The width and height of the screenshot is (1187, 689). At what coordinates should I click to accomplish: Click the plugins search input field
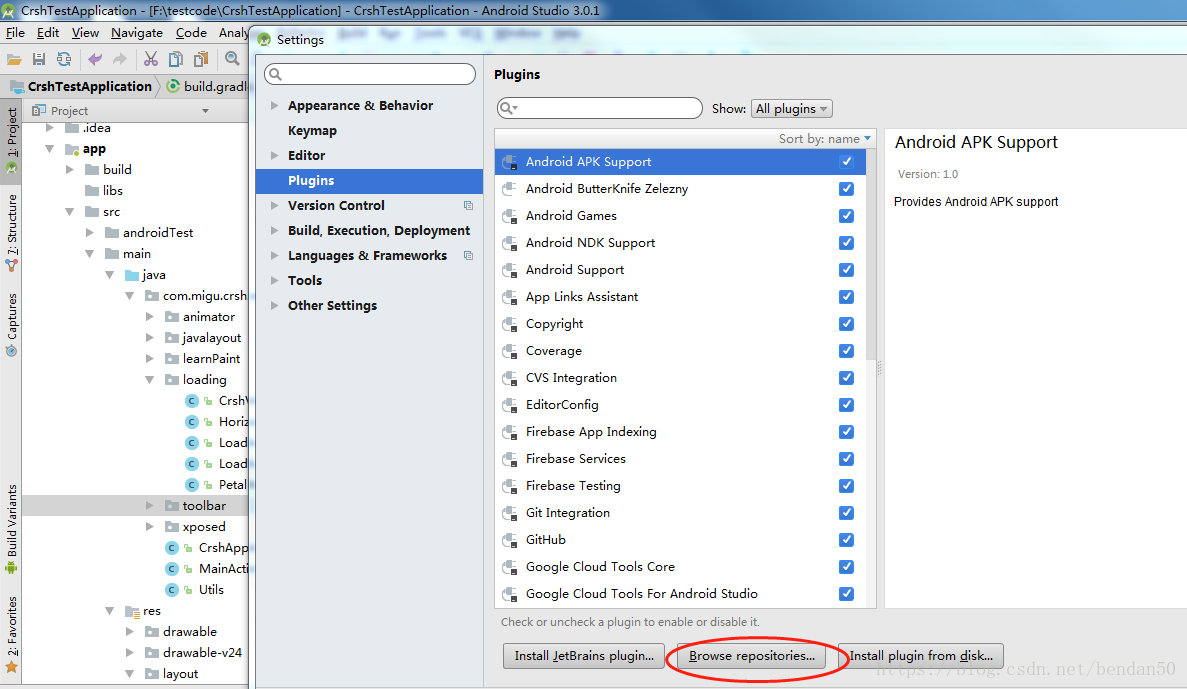click(600, 108)
